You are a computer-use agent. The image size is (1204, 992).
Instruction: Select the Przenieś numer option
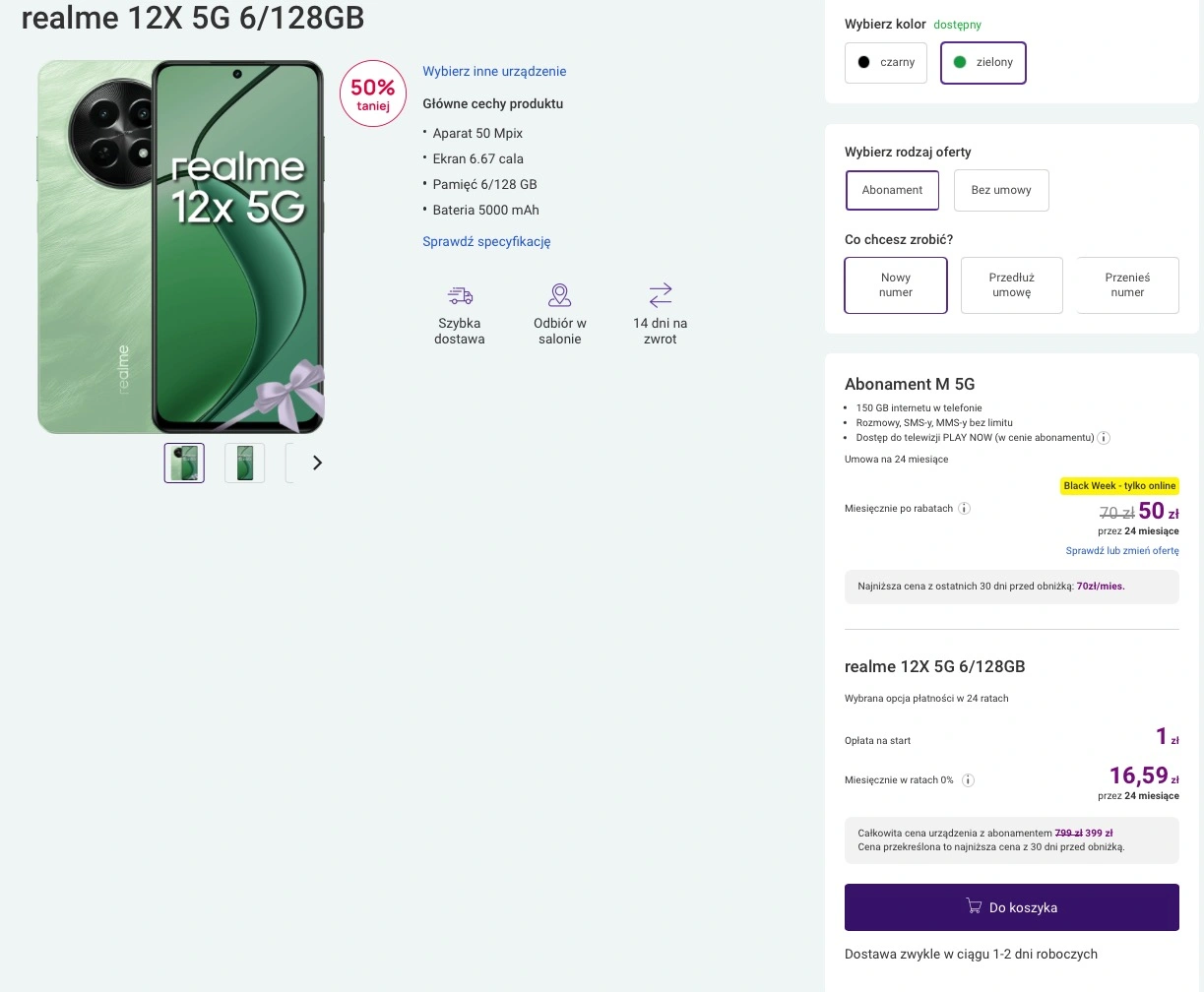(1127, 285)
